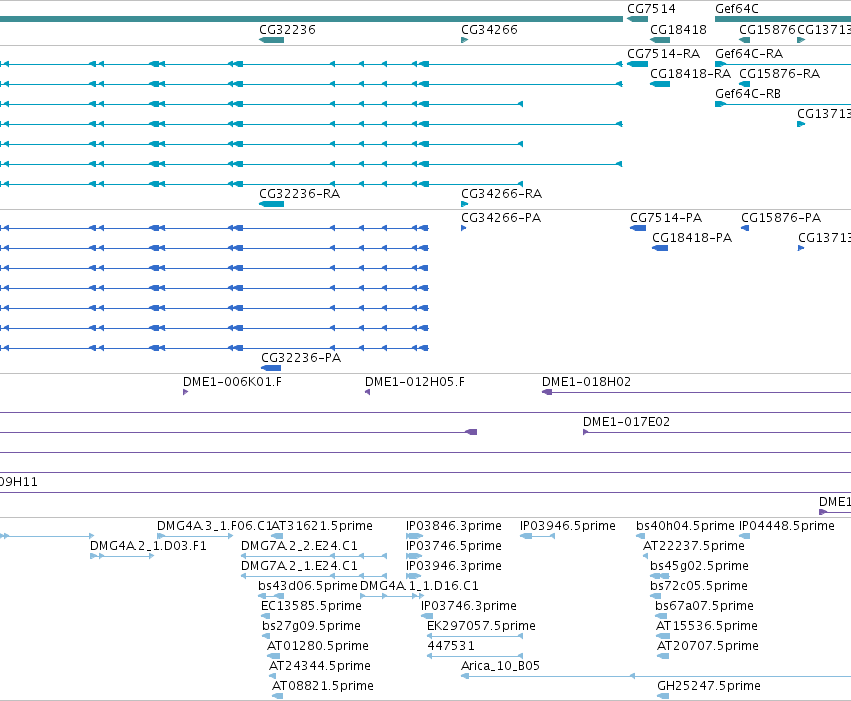Click the CG15876-PA protein label
This screenshot has height=701, width=851.
click(x=781, y=218)
